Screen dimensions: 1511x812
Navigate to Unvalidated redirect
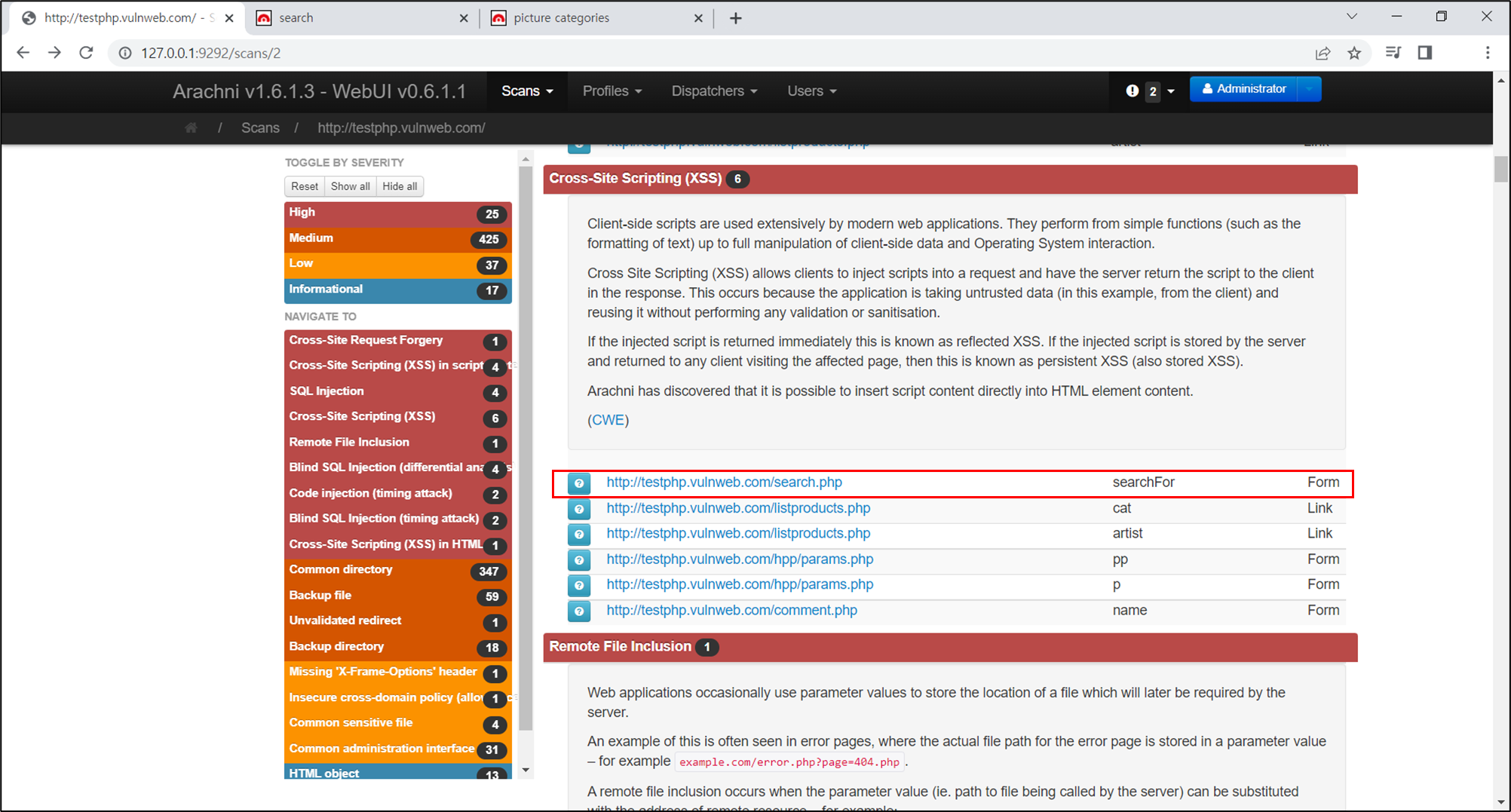coord(398,621)
